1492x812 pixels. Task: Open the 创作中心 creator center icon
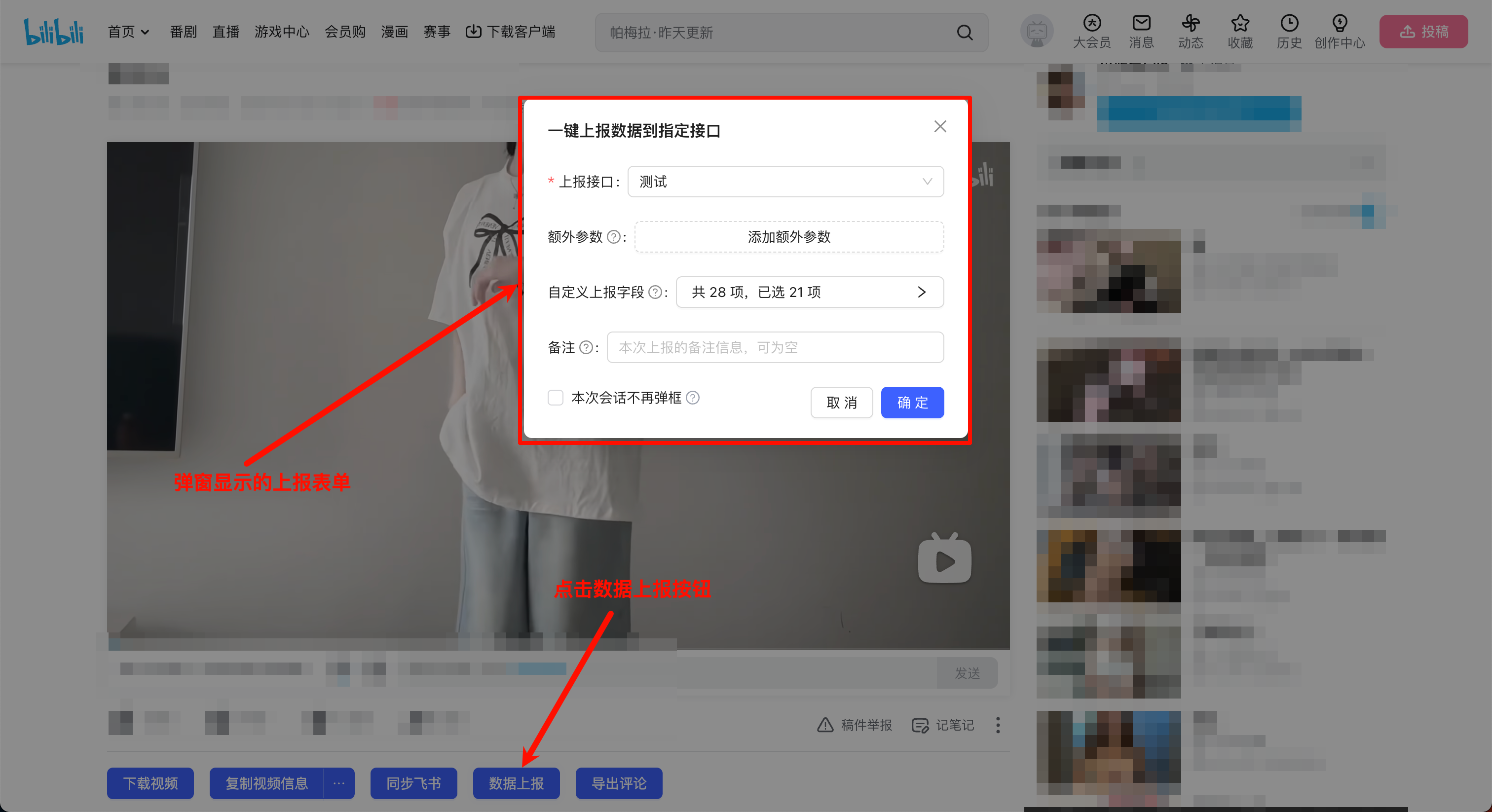[x=1339, y=24]
